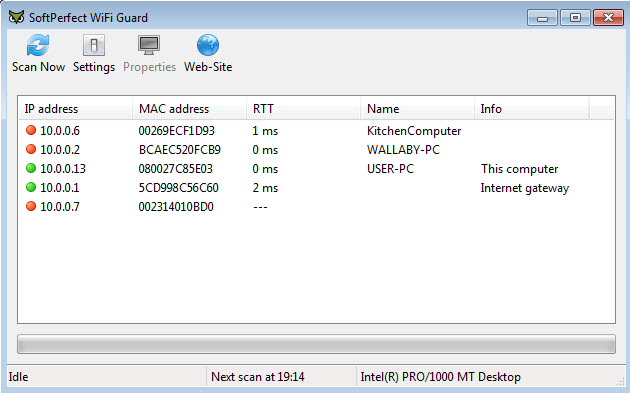Minimize the WiFi Guard window
This screenshot has width=630, height=393.
tap(542, 18)
